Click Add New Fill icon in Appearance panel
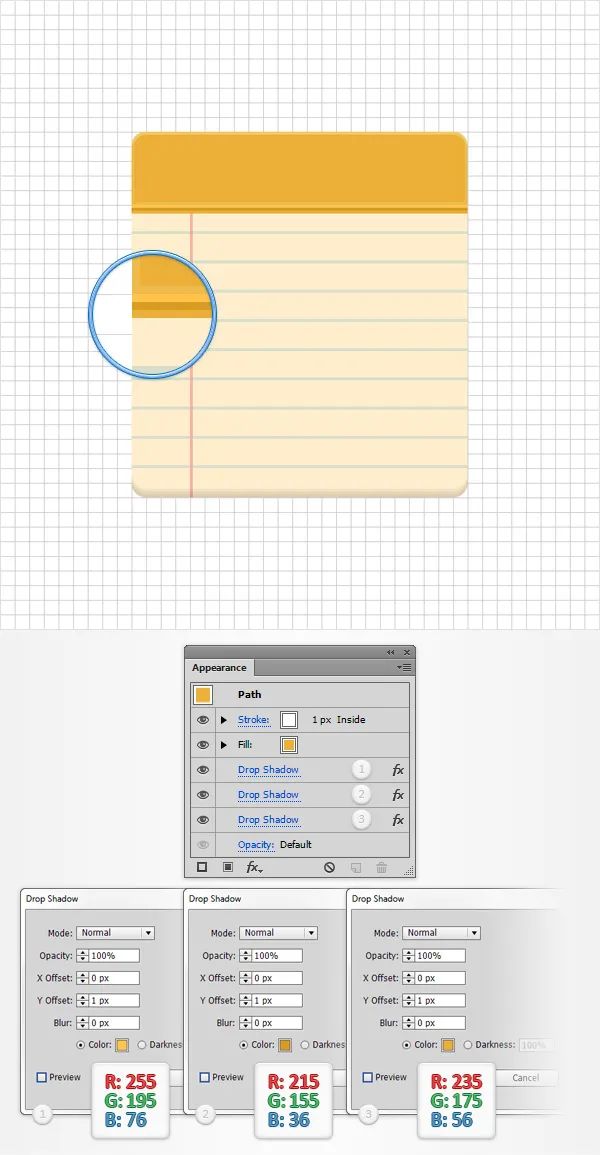This screenshot has height=1155, width=600. [x=227, y=868]
